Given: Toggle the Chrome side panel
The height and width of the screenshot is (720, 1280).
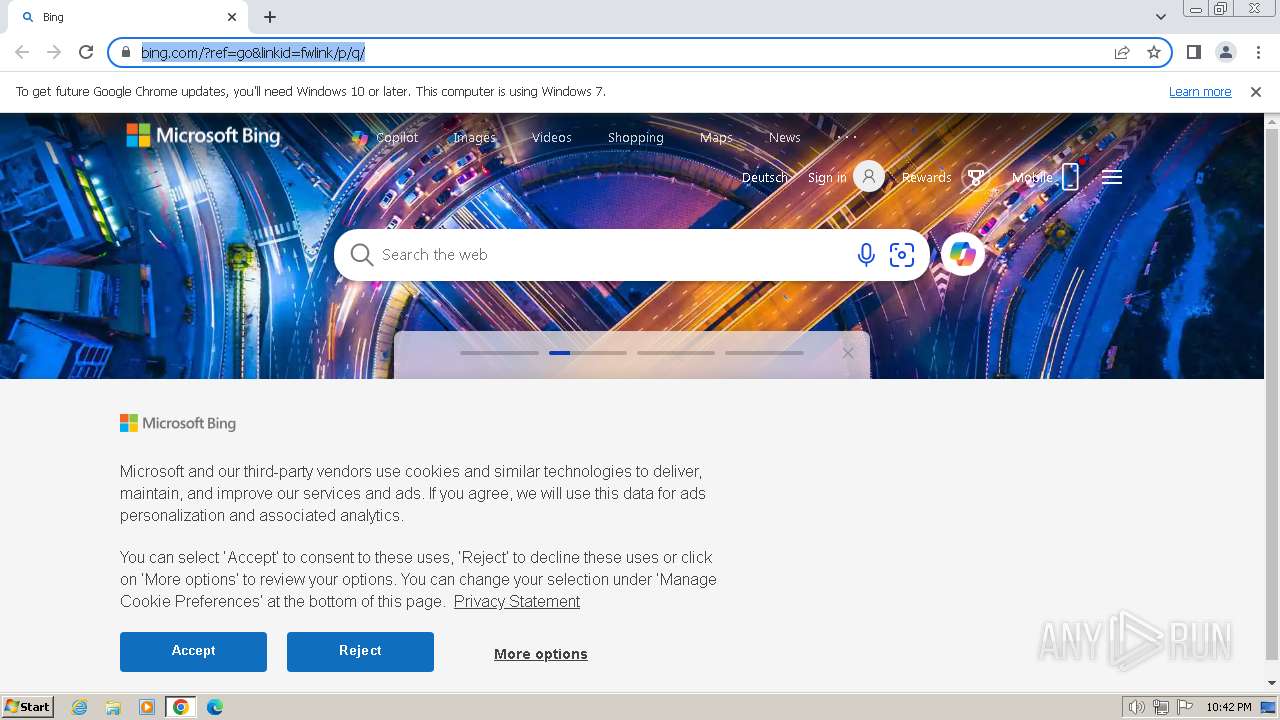Looking at the screenshot, I should 1193,52.
